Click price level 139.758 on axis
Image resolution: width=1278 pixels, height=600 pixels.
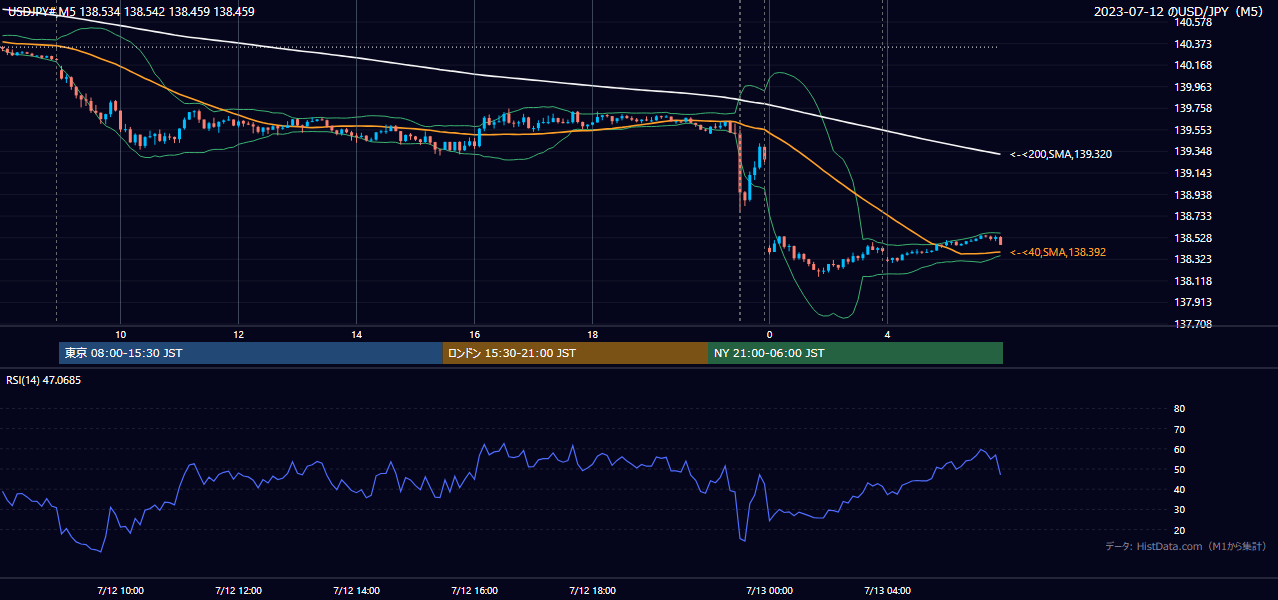point(1194,109)
